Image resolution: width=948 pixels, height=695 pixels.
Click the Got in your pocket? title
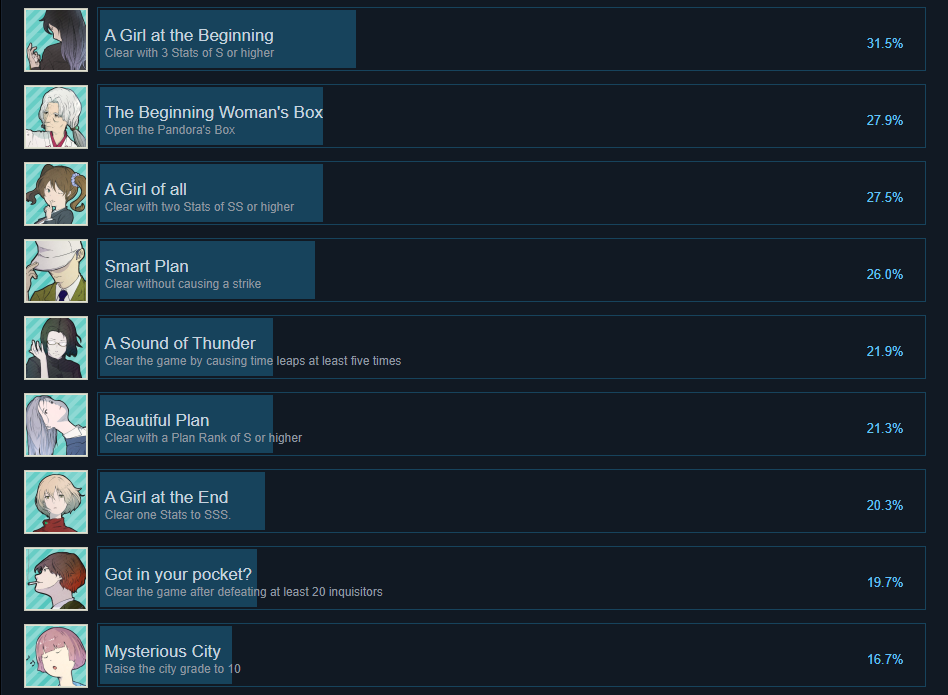tap(178, 574)
